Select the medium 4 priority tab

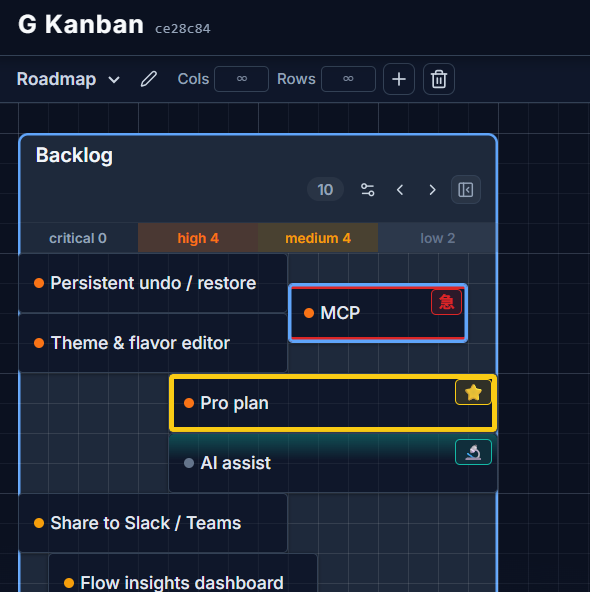tap(318, 238)
